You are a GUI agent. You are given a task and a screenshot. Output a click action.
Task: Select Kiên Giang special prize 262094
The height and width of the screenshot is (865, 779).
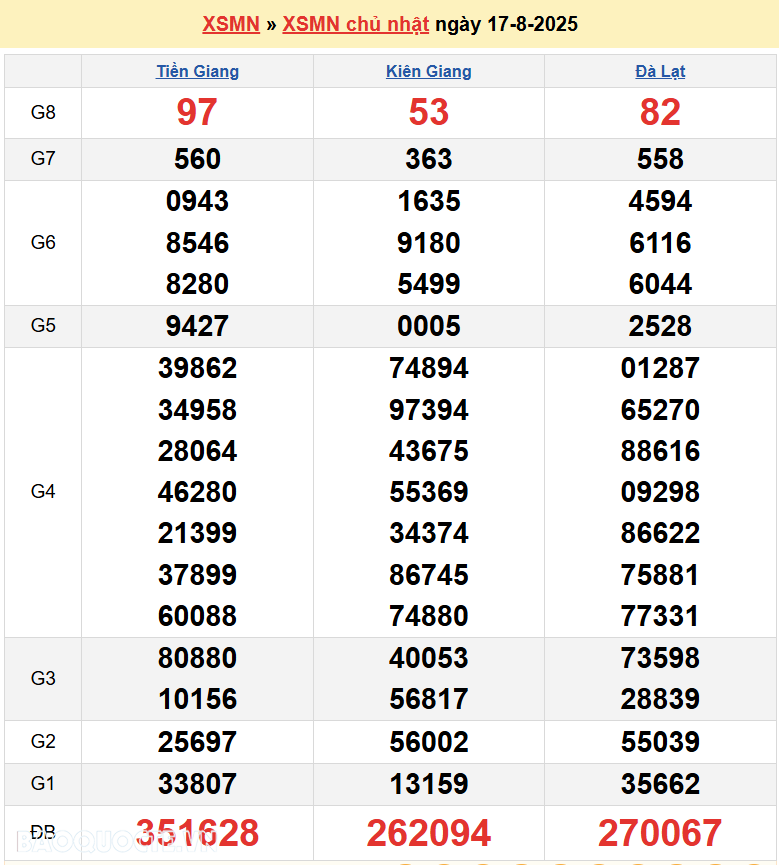pyautogui.click(x=428, y=832)
